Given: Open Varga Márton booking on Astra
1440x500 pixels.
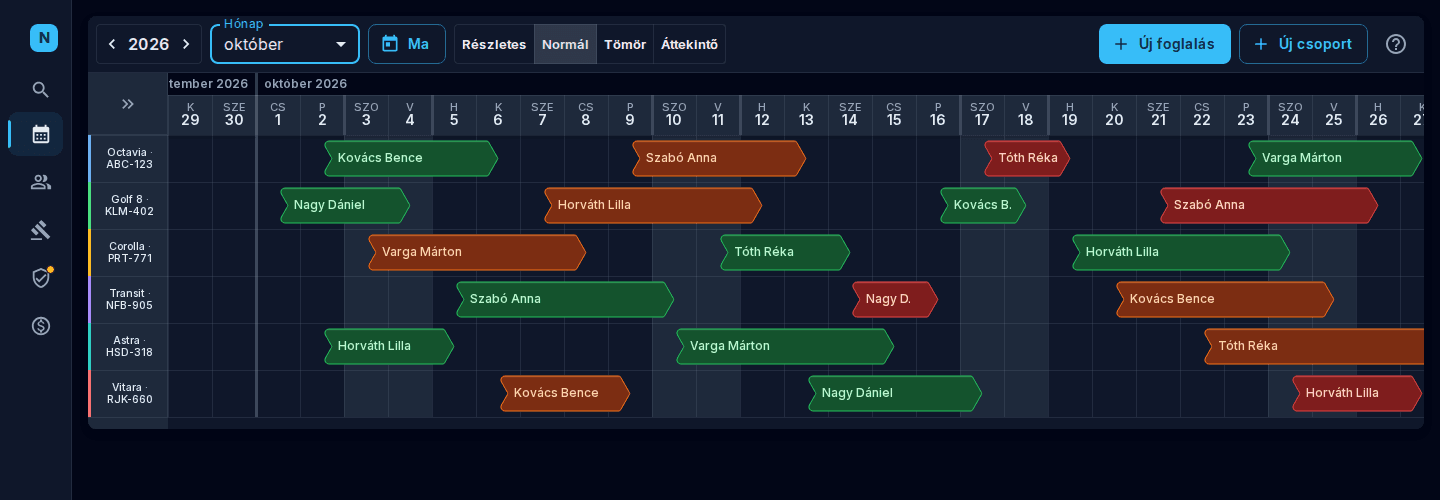Looking at the screenshot, I should 785,346.
